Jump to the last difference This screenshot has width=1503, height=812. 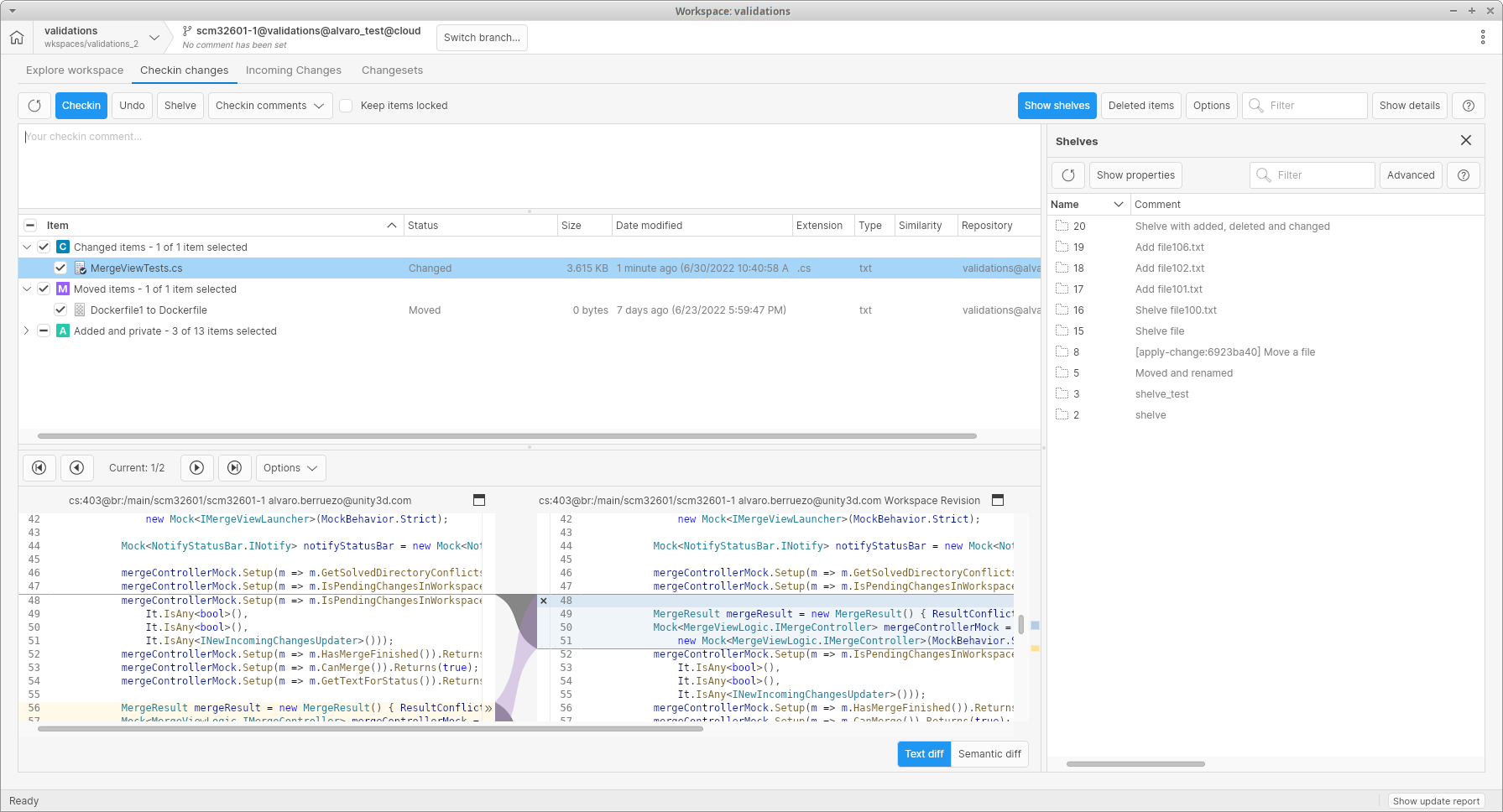pyautogui.click(x=234, y=468)
